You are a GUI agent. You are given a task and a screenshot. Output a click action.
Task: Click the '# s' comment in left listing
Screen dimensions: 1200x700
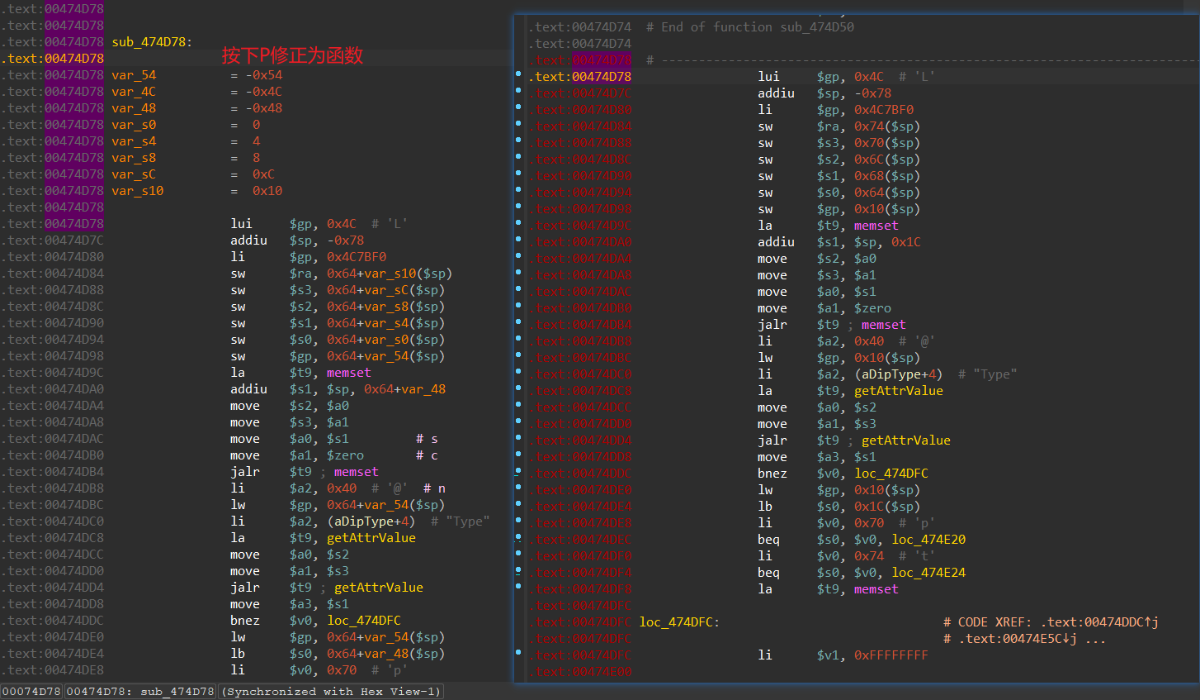(x=427, y=439)
